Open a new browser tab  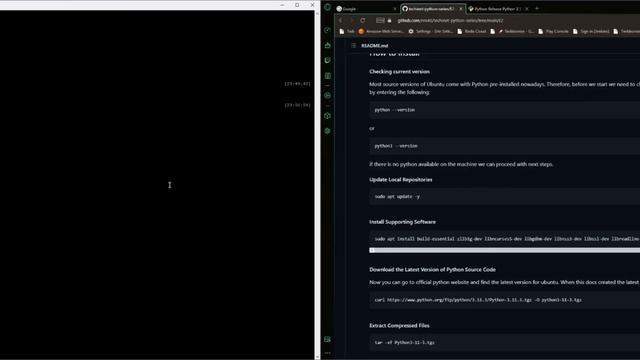pos(537,9)
